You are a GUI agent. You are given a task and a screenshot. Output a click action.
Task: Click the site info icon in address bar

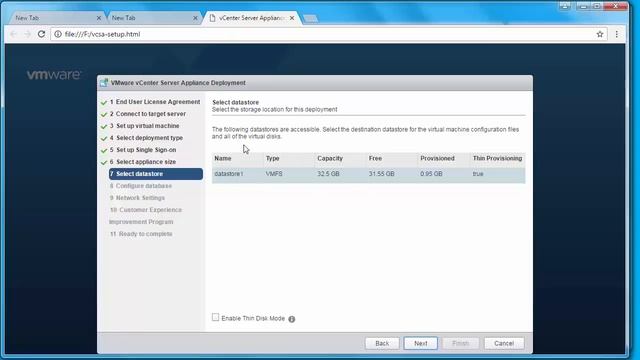point(58,34)
